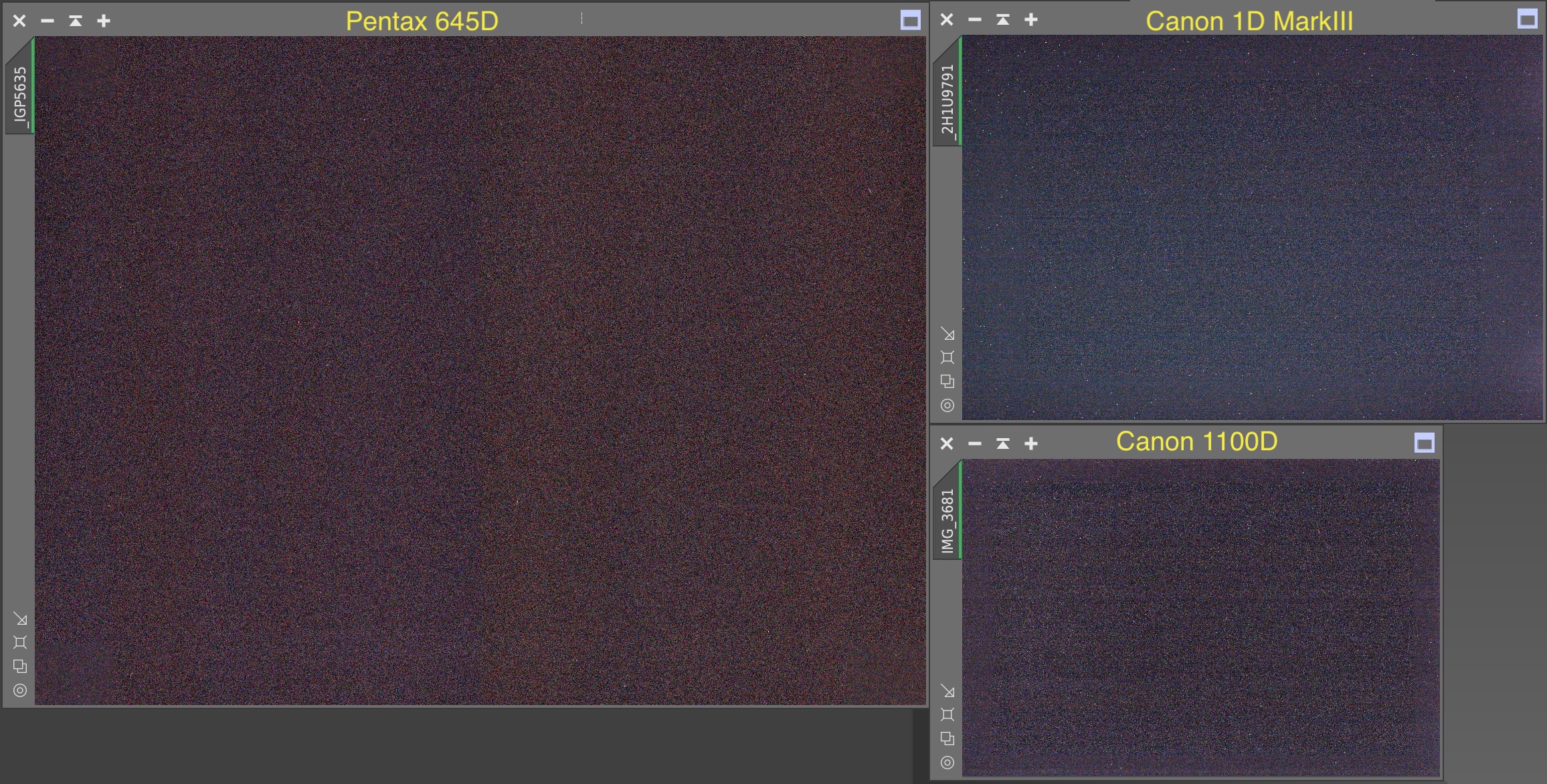Click the concentric circle icon in the Pentax 645D window
1547x784 pixels.
(20, 690)
